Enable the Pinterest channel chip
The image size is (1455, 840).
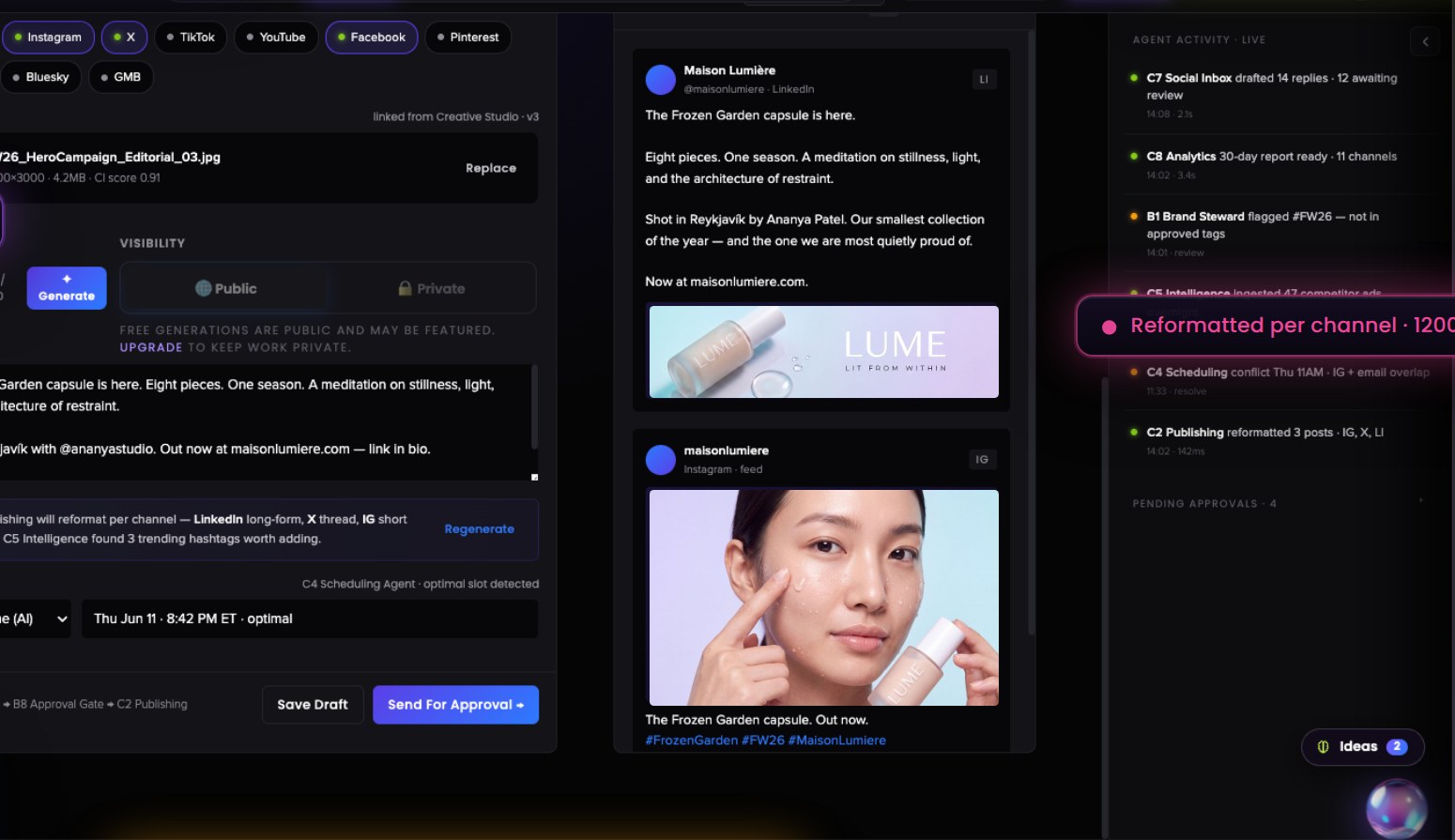pyautogui.click(x=468, y=38)
